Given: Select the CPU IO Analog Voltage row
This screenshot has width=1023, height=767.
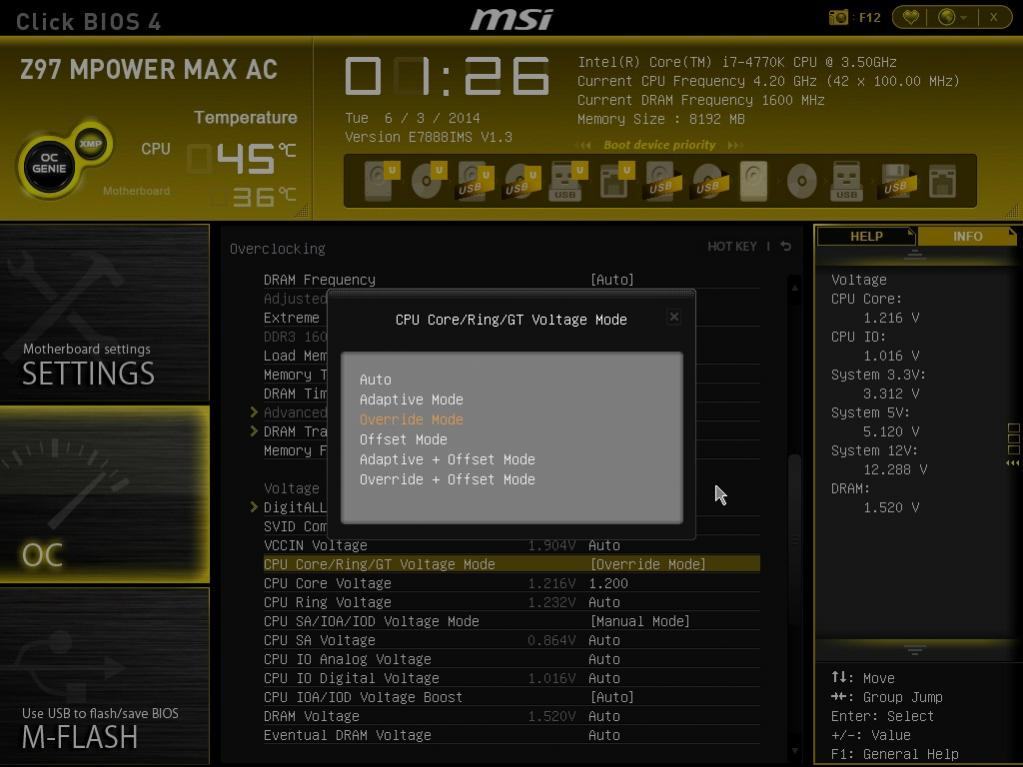Looking at the screenshot, I should point(512,659).
